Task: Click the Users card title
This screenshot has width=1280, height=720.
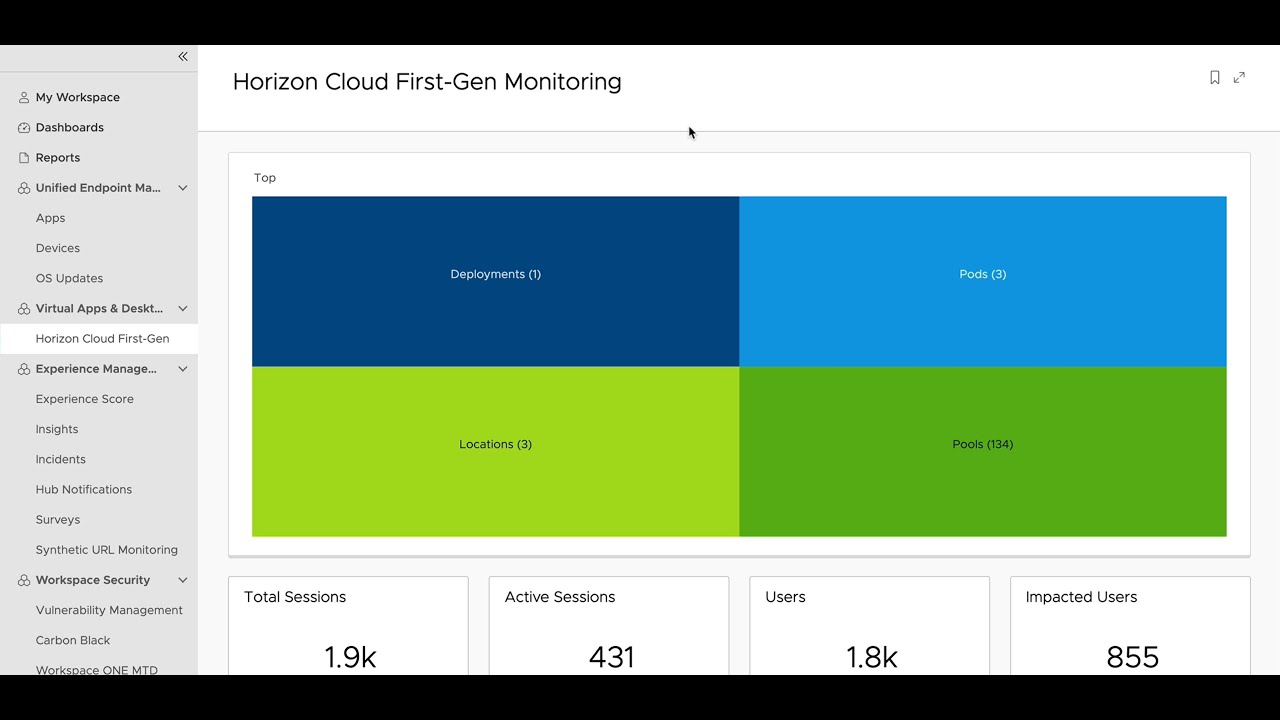Action: pyautogui.click(x=785, y=597)
